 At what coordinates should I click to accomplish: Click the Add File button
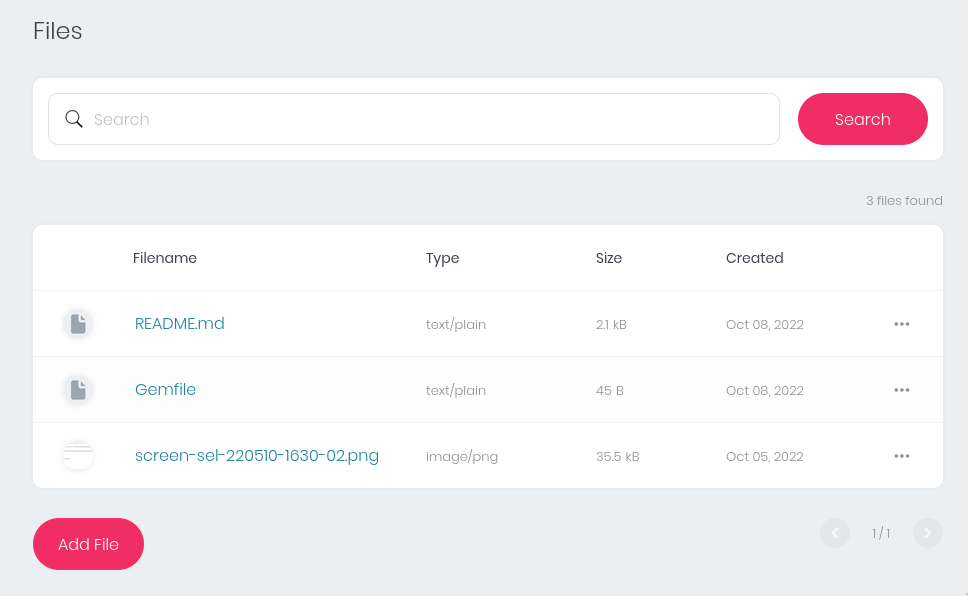[88, 544]
